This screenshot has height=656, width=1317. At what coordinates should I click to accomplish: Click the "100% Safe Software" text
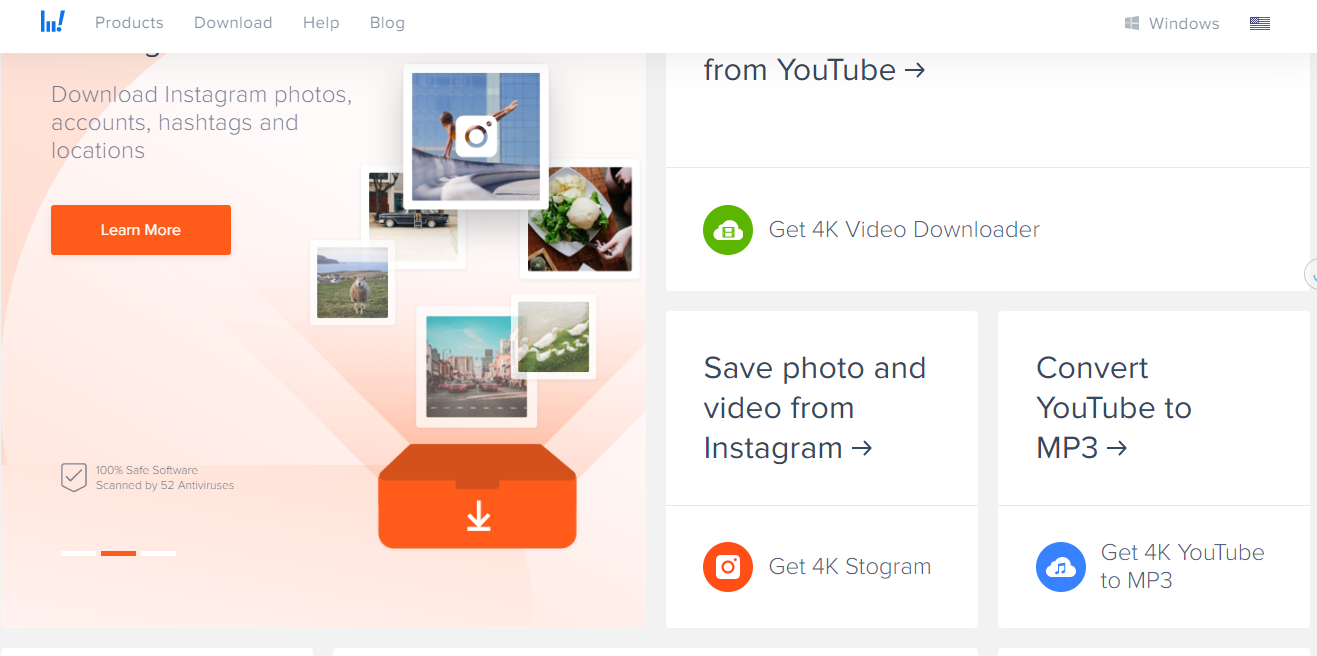pos(147,470)
